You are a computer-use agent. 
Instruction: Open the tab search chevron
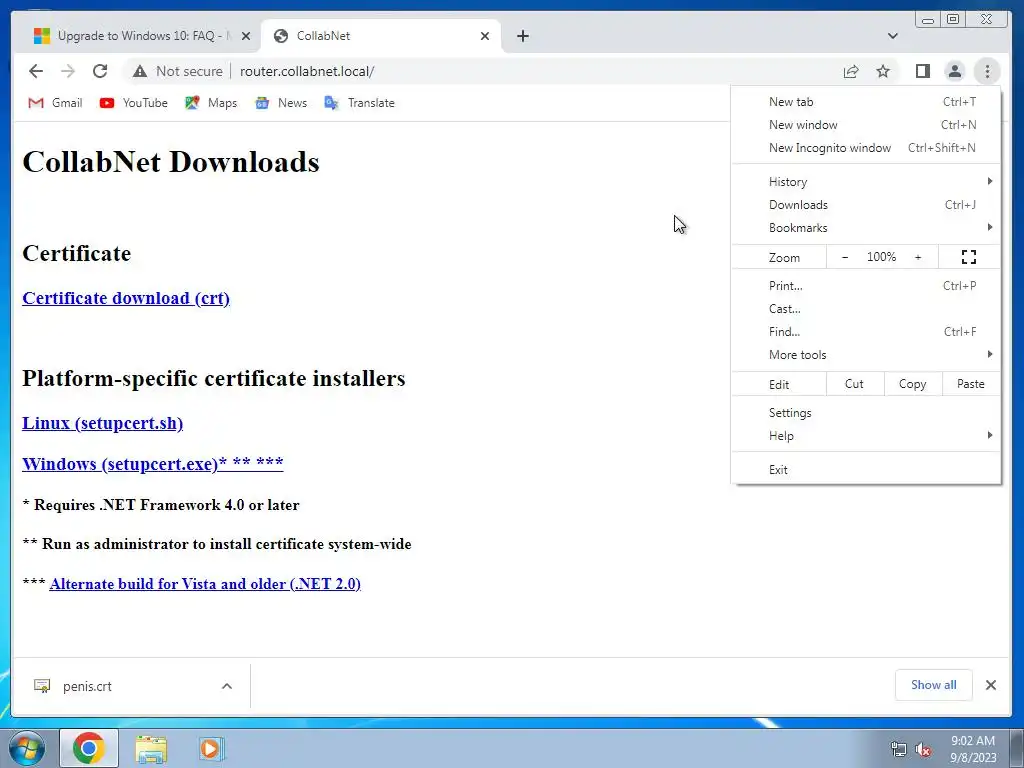tap(893, 36)
